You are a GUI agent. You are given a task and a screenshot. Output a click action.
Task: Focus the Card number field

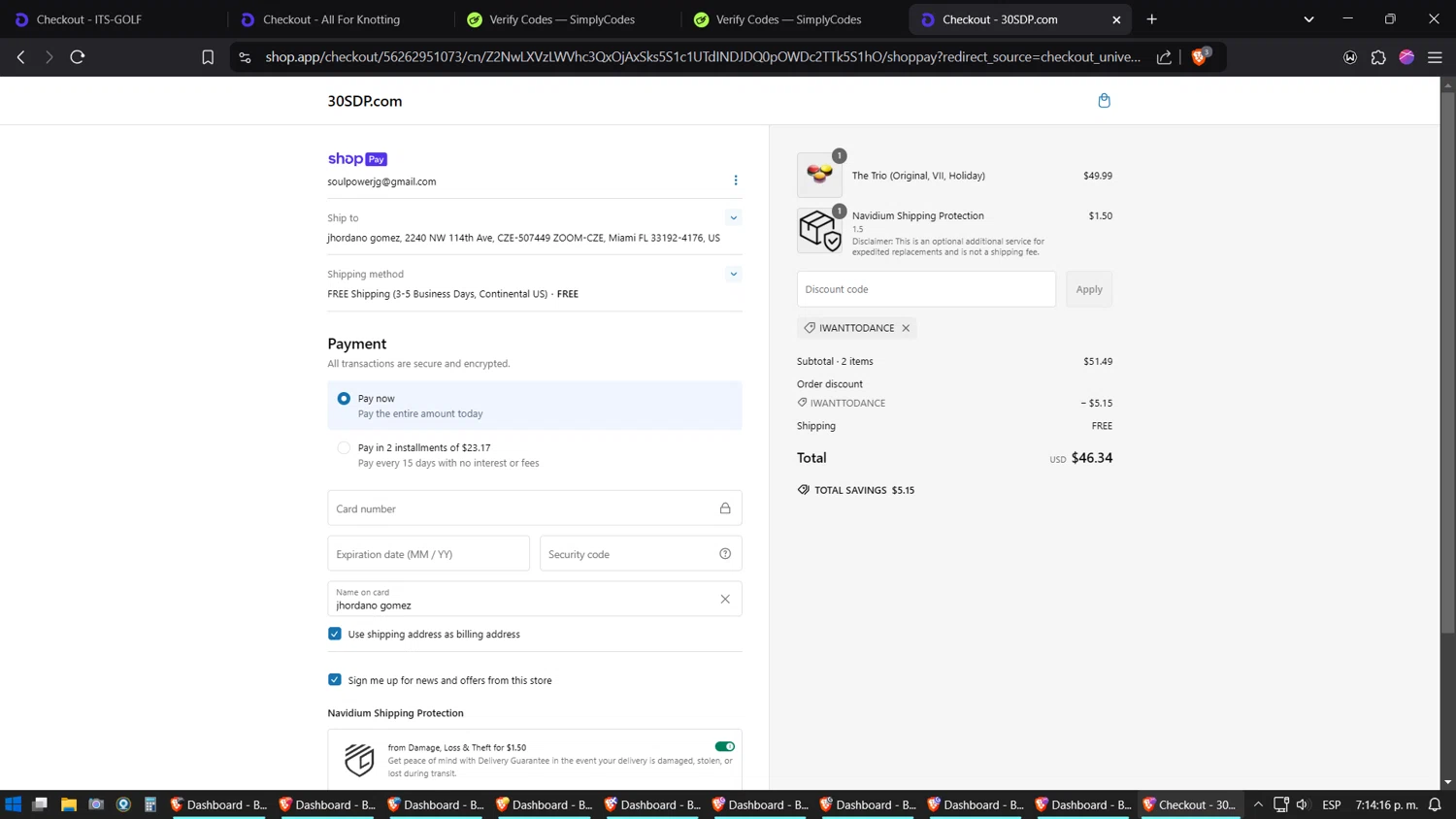pyautogui.click(x=535, y=508)
